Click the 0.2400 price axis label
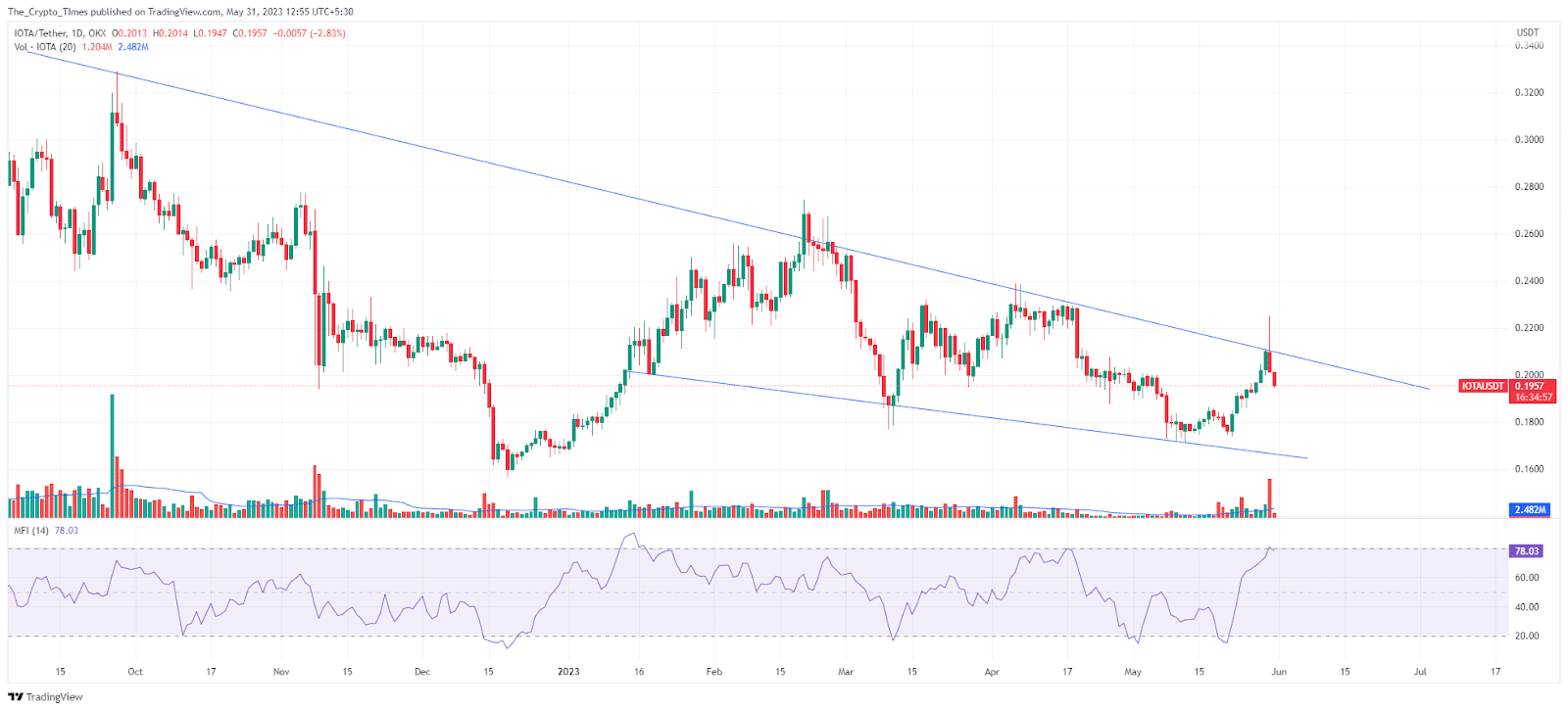This screenshot has height=711, width=1568. point(1529,281)
